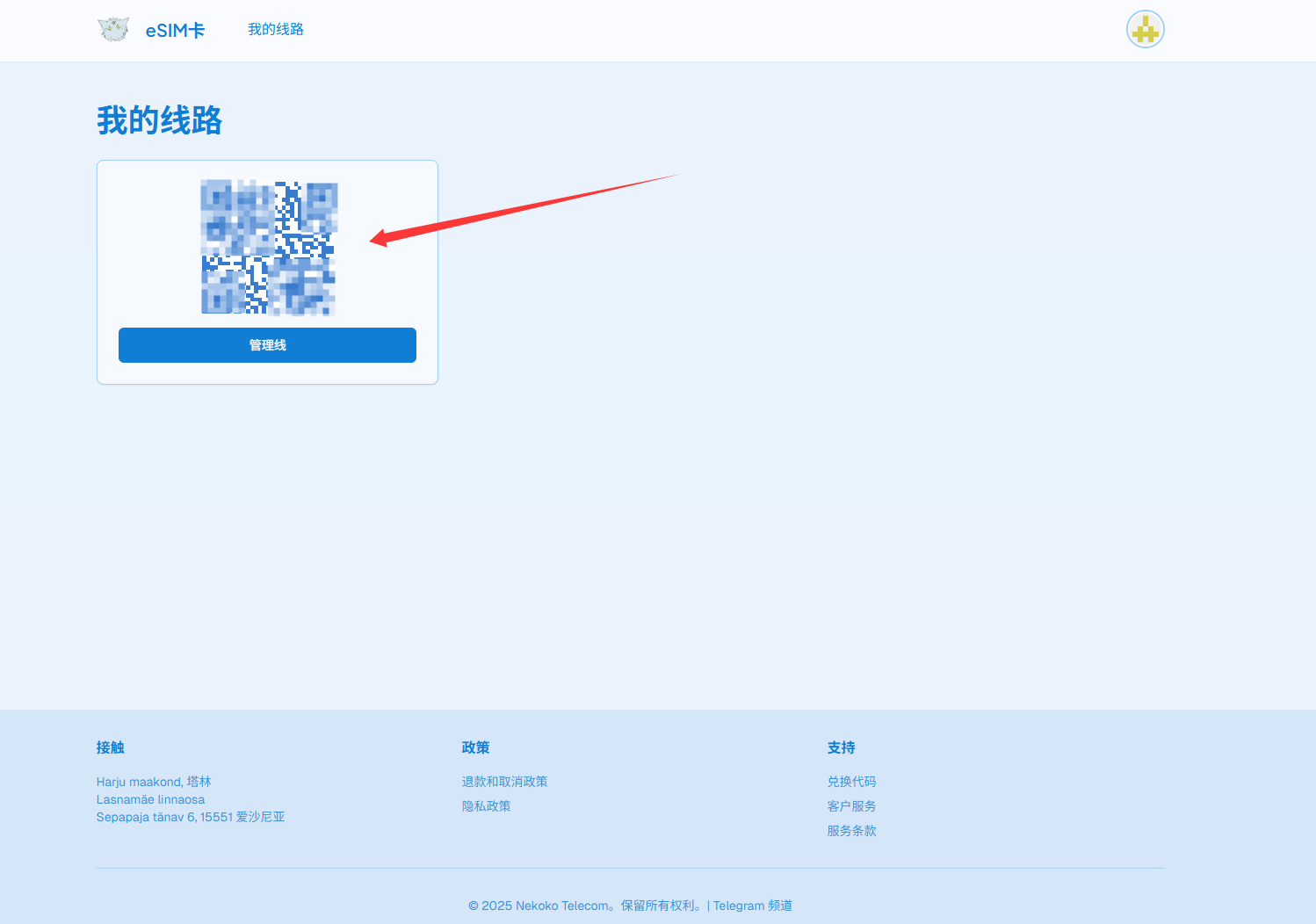Open the user avatar profile icon
Image resolution: width=1316 pixels, height=924 pixels.
click(1145, 30)
